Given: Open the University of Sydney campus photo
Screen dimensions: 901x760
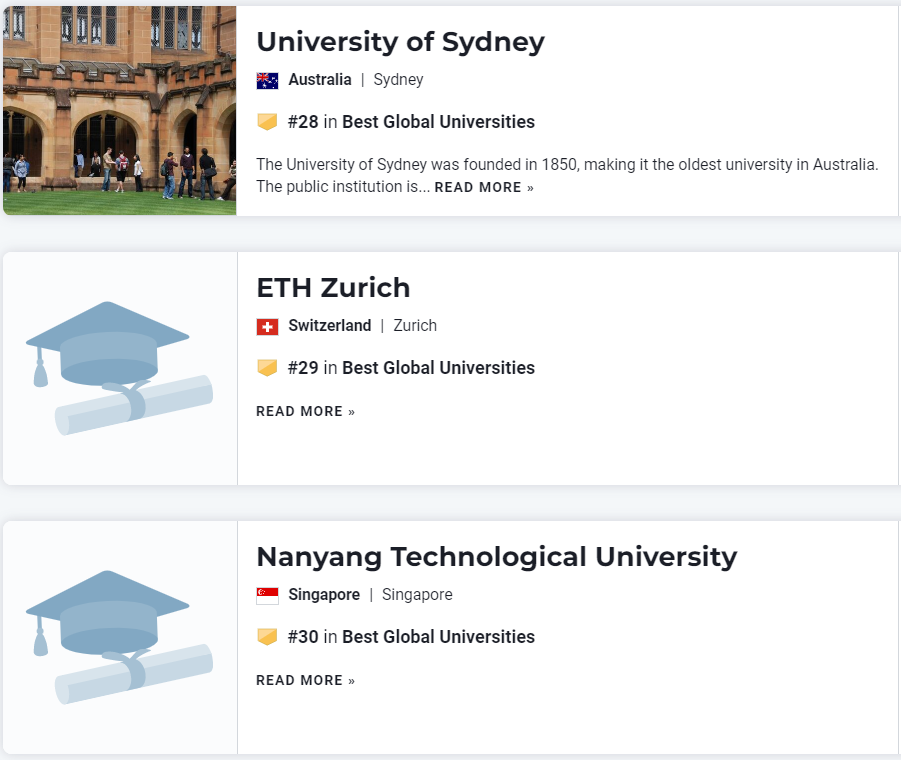Looking at the screenshot, I should pyautogui.click(x=120, y=110).
